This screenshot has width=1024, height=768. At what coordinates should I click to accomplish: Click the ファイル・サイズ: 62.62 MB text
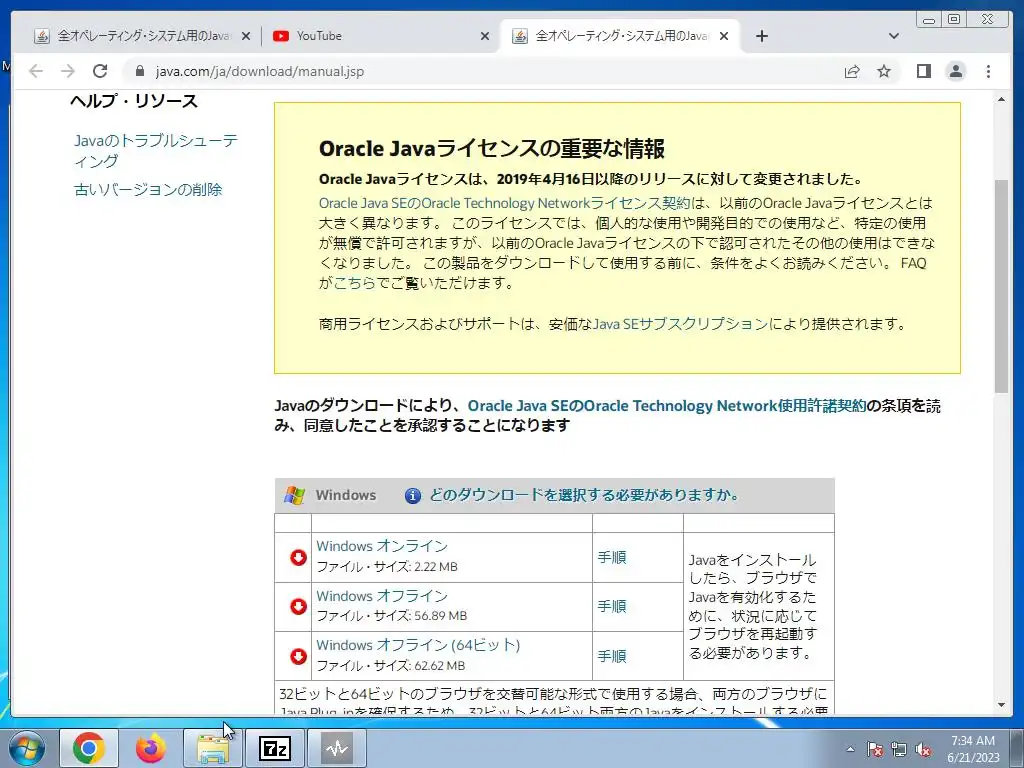(391, 666)
